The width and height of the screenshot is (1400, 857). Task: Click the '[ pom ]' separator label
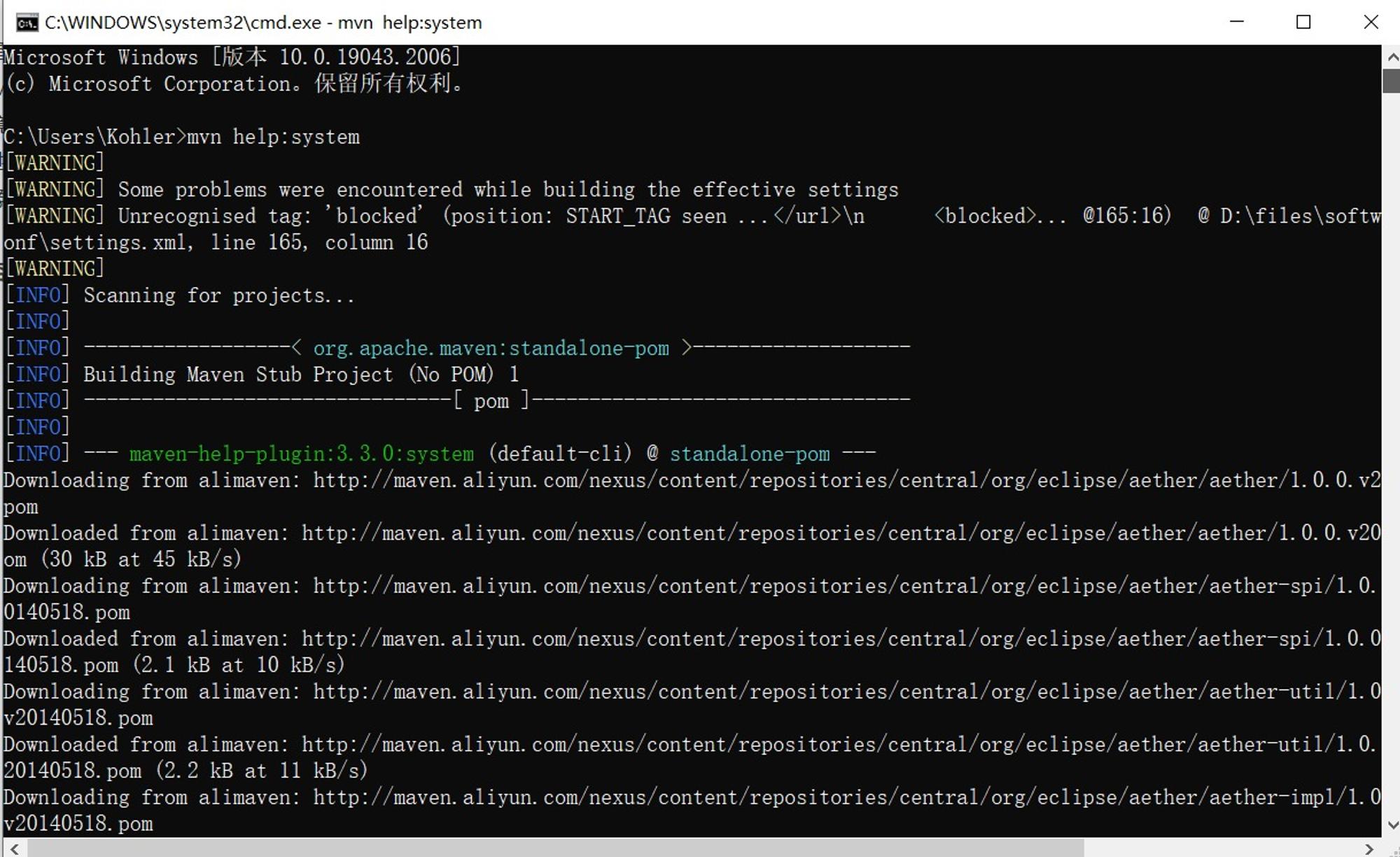pos(491,401)
